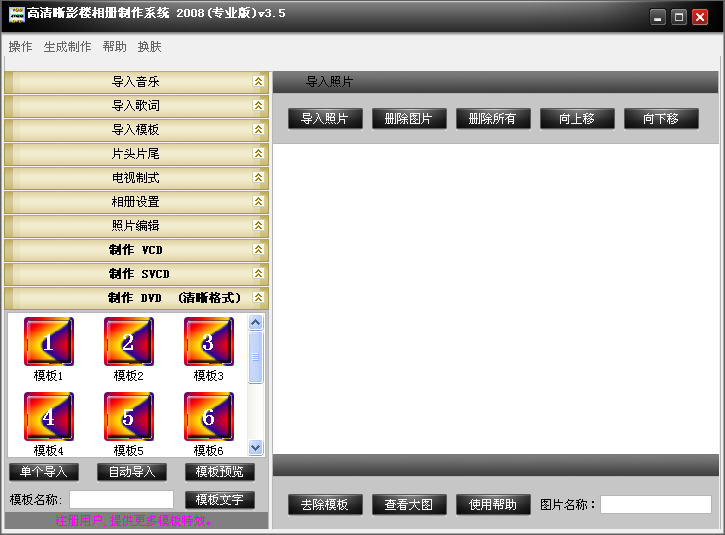
Task: Click the 模板预览 button
Action: (220, 472)
